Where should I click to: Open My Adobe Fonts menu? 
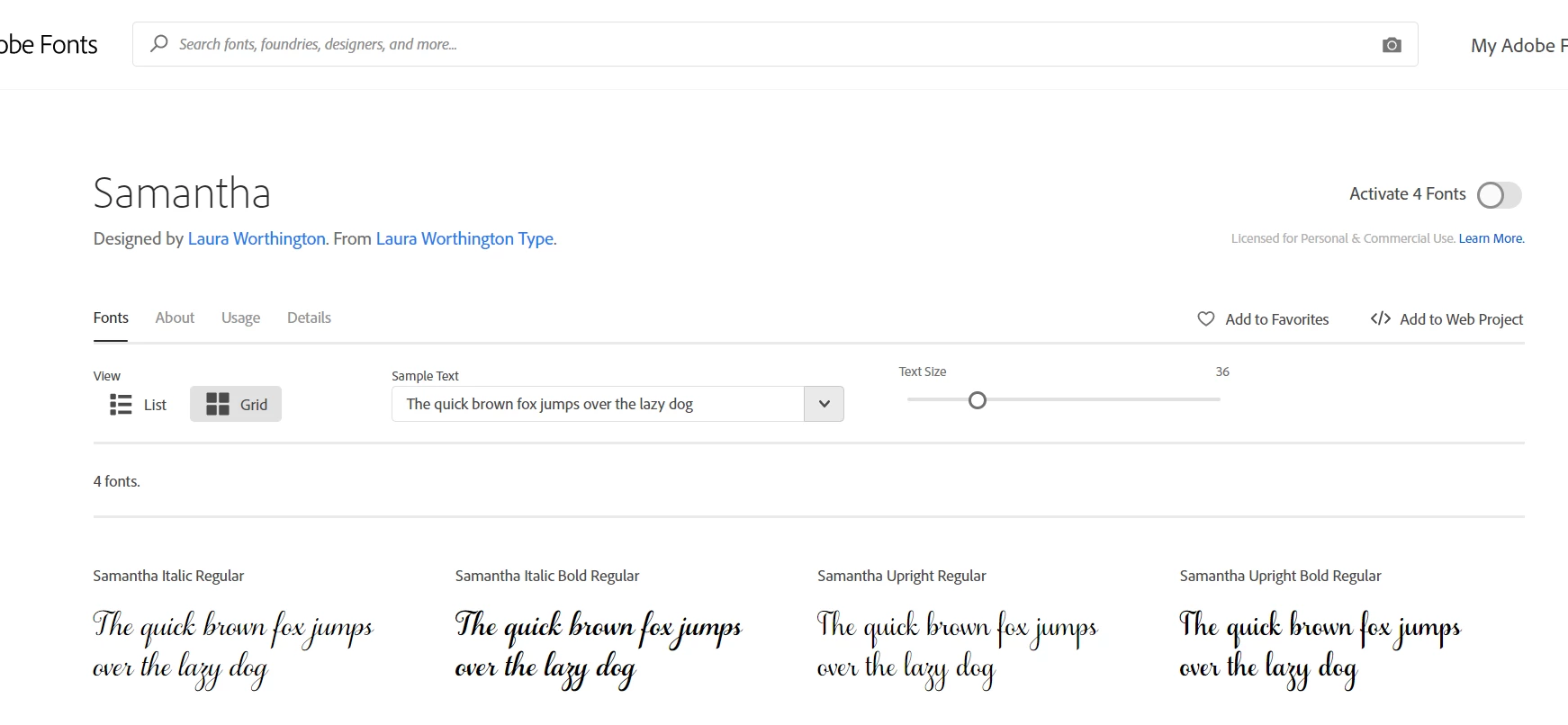[1518, 45]
